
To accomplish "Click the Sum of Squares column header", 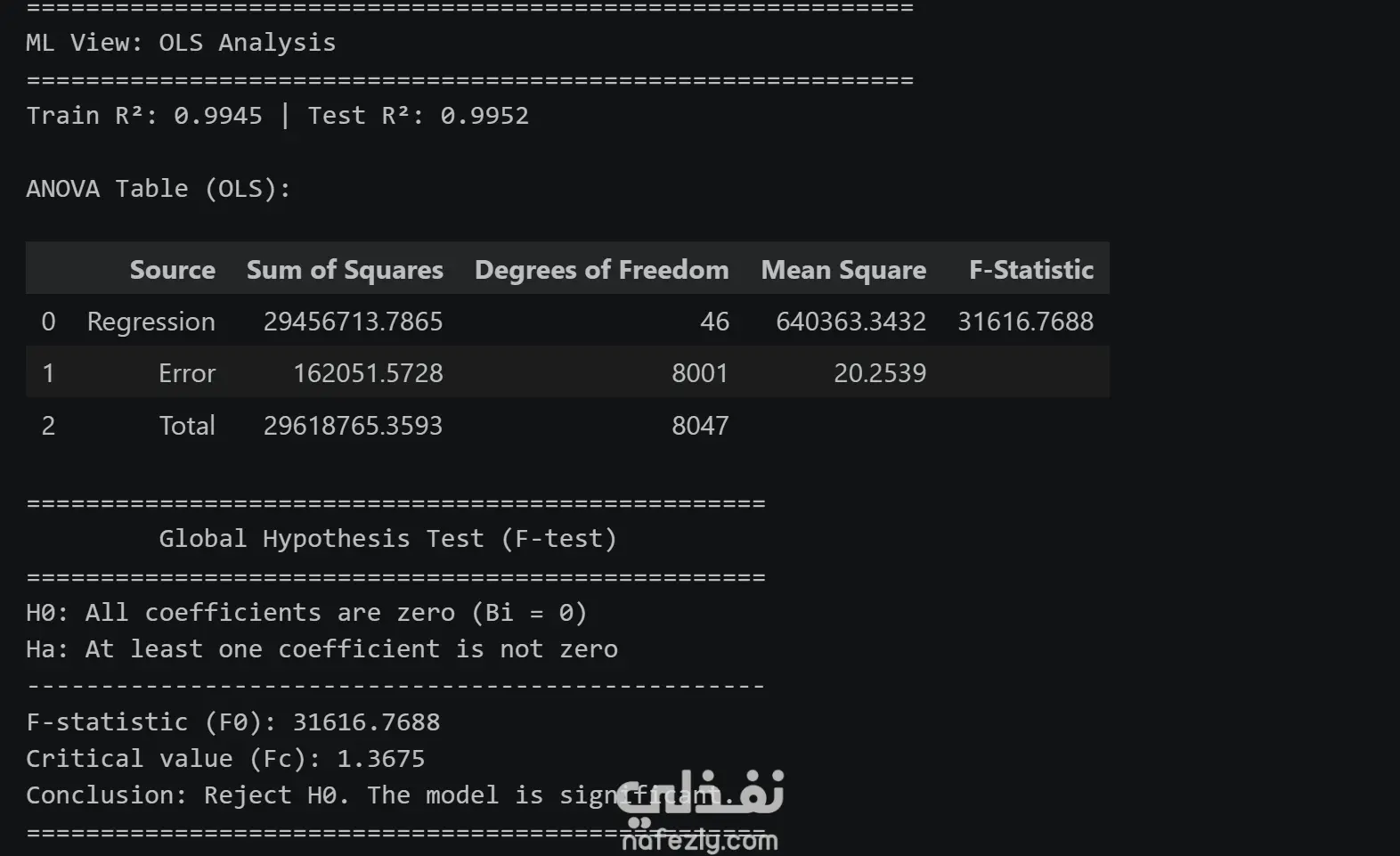I will pyautogui.click(x=345, y=270).
